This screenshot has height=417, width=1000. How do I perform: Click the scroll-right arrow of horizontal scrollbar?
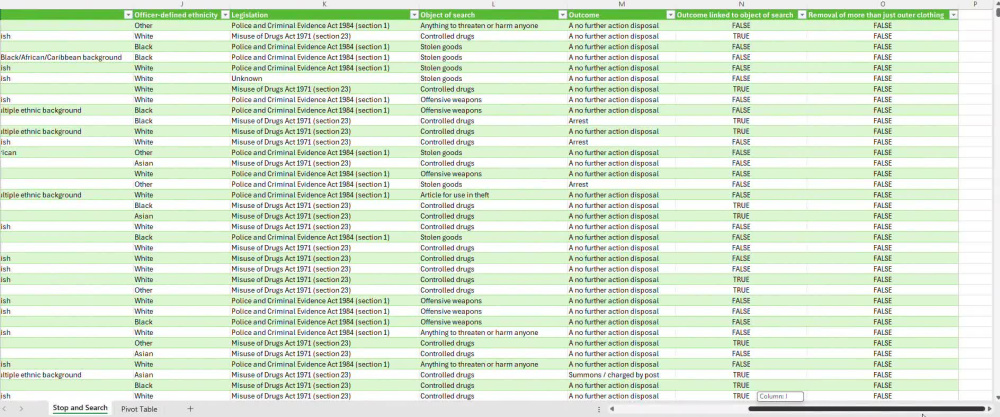coord(990,409)
